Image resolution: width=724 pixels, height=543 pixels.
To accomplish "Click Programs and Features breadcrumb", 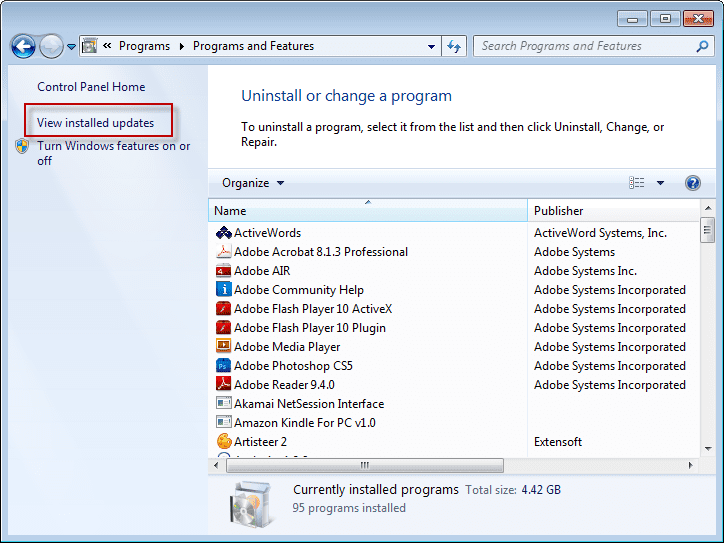I will tap(253, 46).
